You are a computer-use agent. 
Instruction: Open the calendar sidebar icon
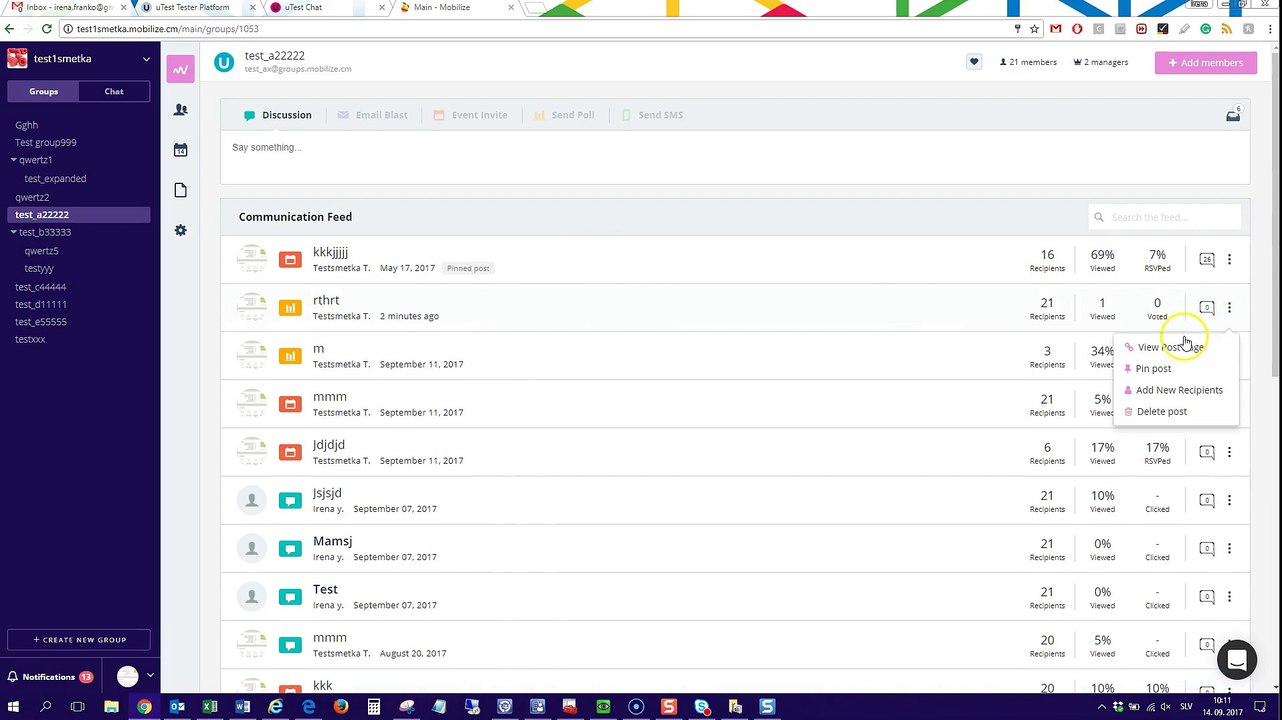180,150
